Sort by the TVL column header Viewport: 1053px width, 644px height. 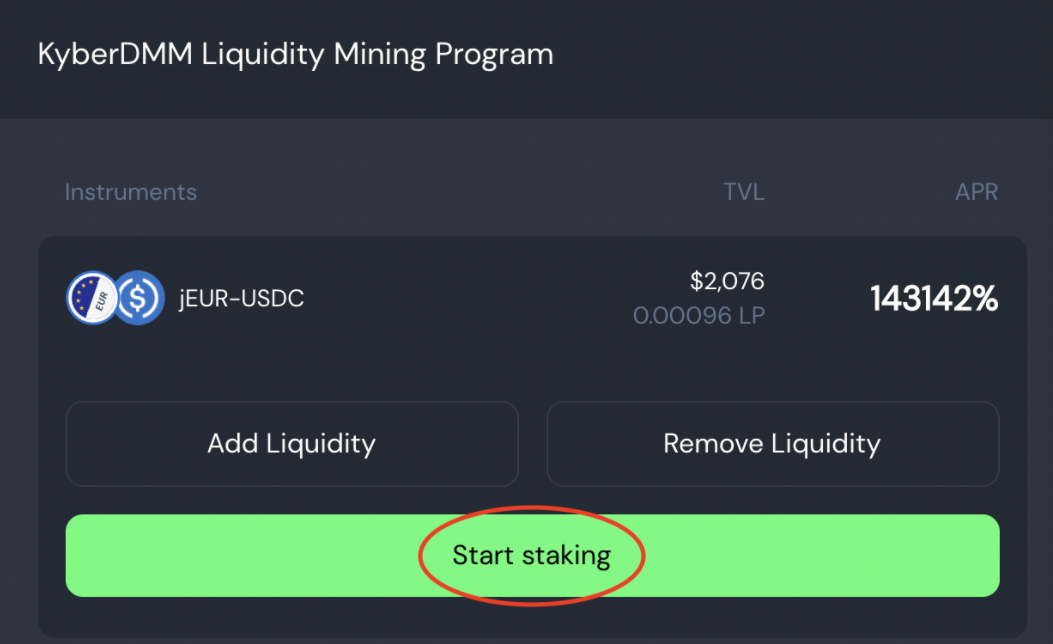click(744, 192)
